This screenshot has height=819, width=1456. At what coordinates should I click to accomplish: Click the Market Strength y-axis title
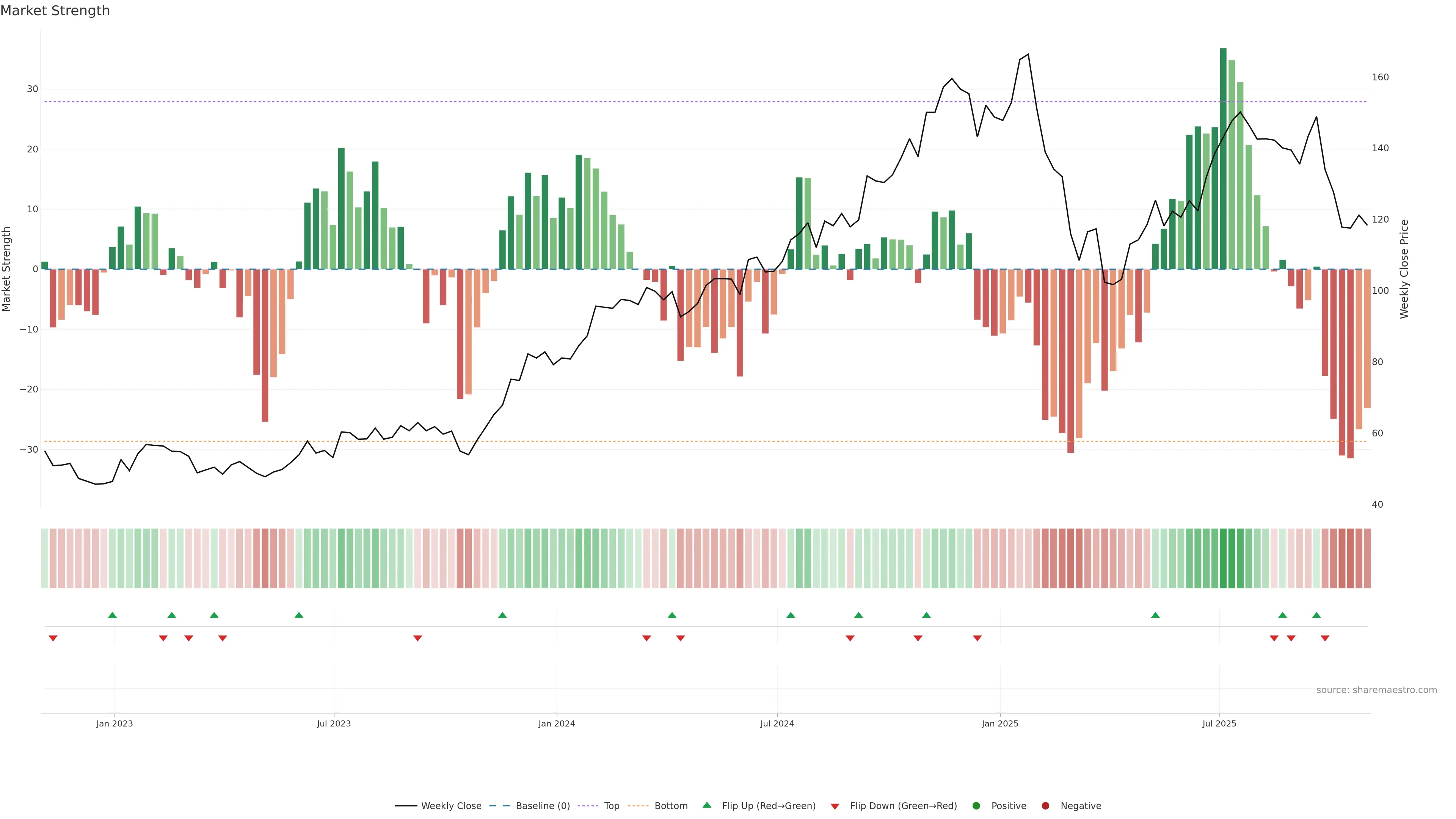click(7, 269)
